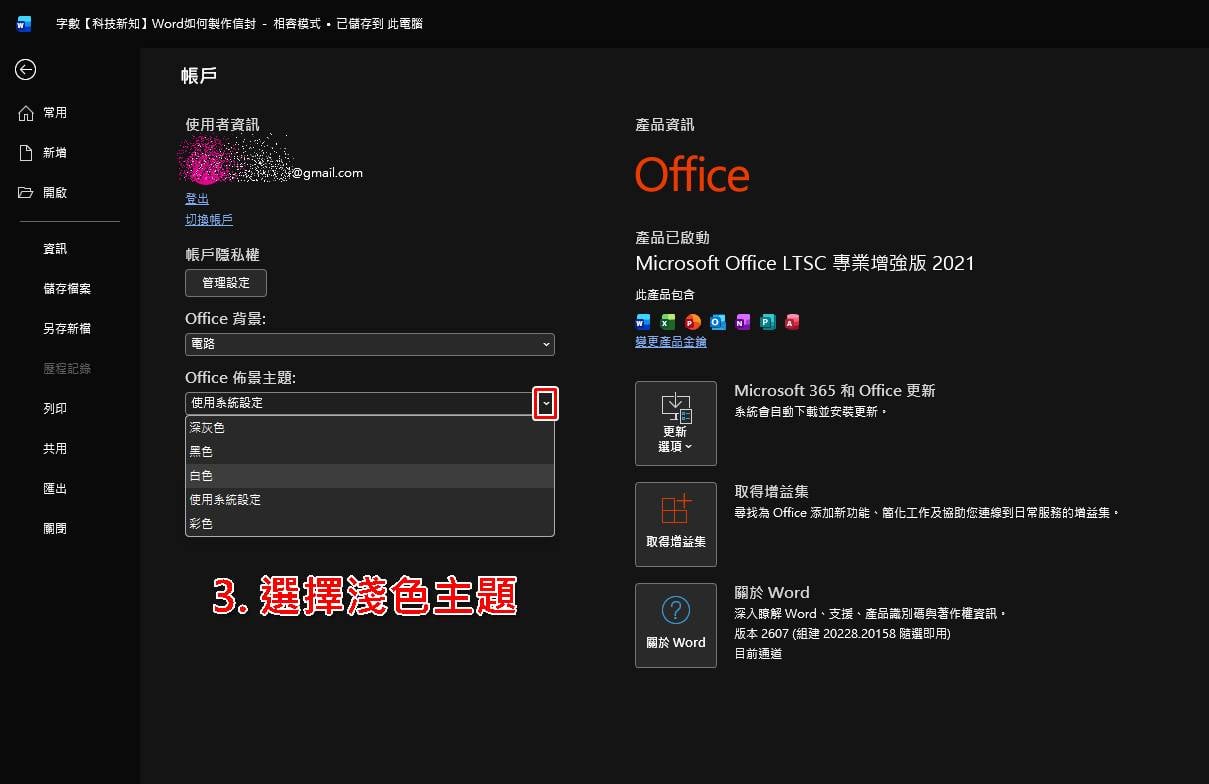Click the 帳戶隱私權 heading
The height and width of the screenshot is (784, 1209).
tap(222, 255)
